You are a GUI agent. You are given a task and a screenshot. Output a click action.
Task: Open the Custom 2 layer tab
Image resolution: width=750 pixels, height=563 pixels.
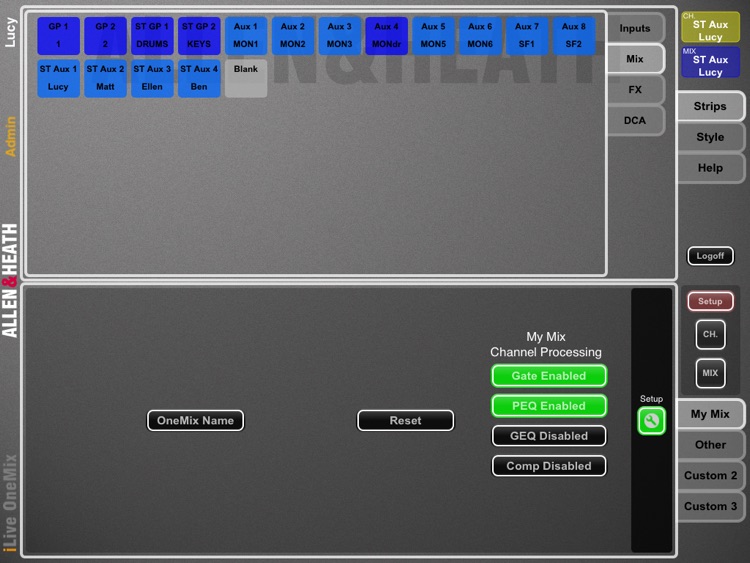710,475
